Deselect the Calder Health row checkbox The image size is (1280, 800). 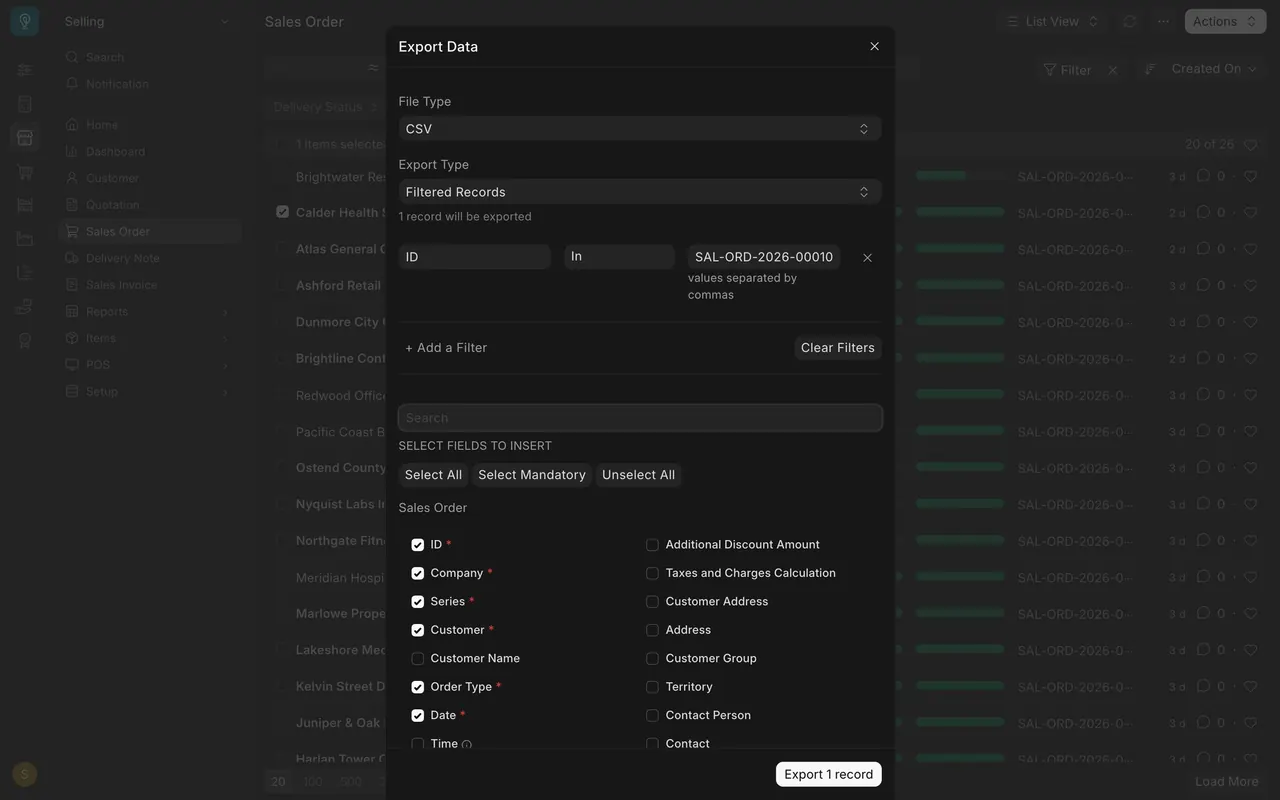[282, 212]
